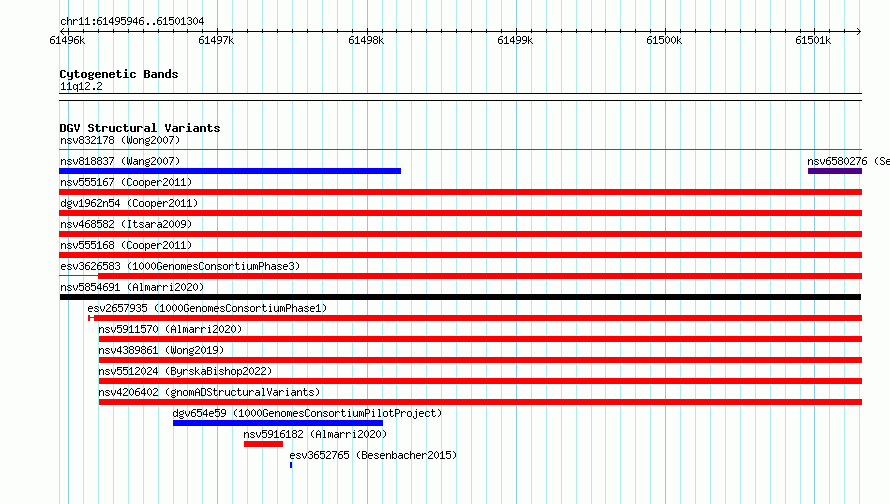Image resolution: width=890 pixels, height=504 pixels.
Task: Select the blue dgv654e59 variant bar
Action: (x=278, y=423)
